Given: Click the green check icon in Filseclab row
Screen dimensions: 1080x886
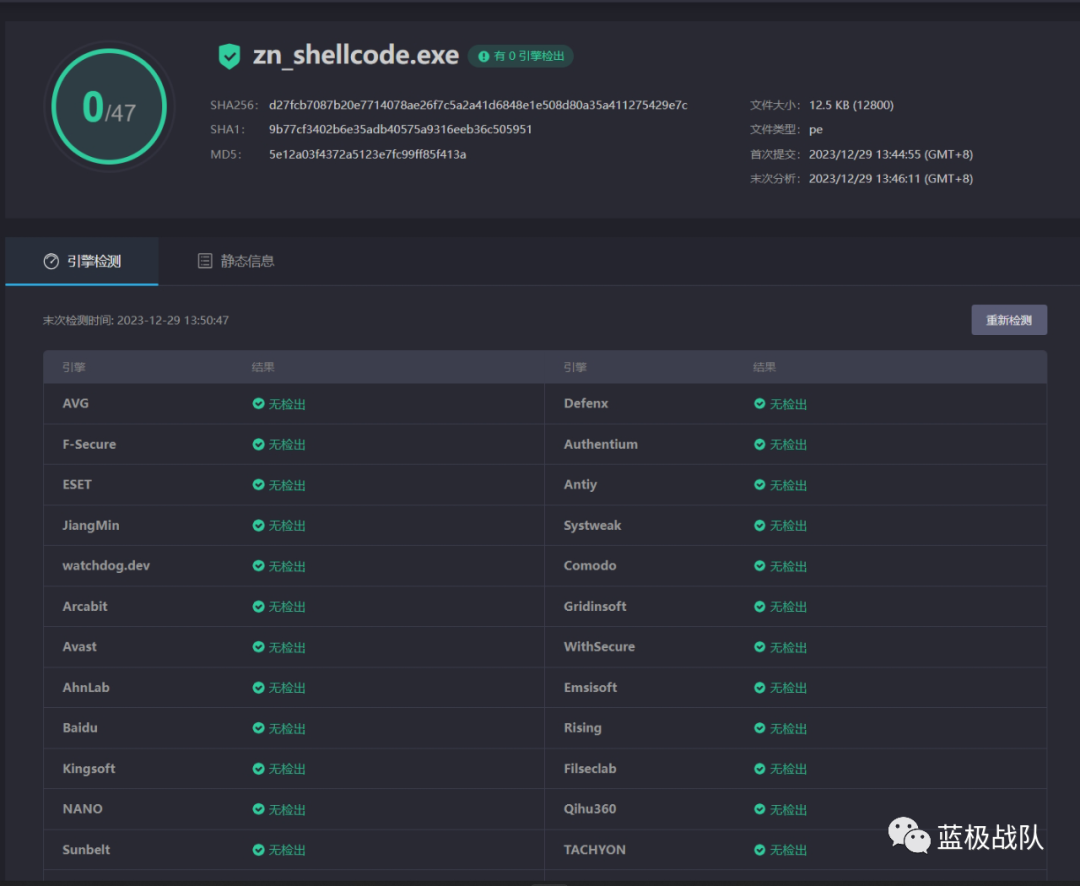Looking at the screenshot, I should 759,769.
